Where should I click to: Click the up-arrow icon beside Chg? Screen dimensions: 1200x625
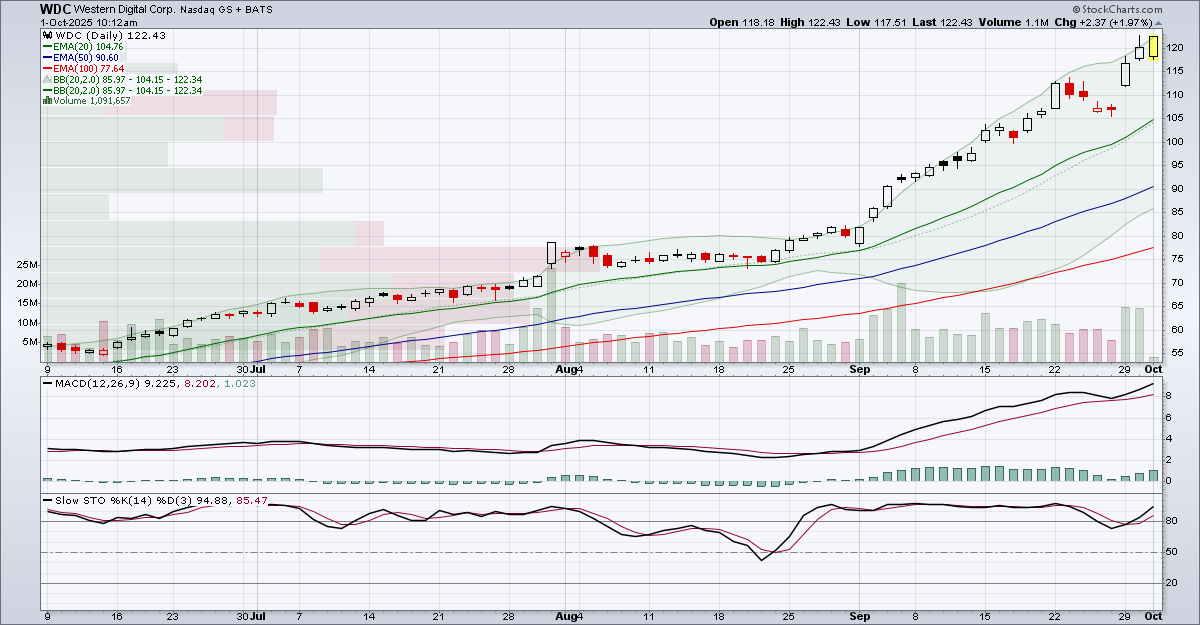tap(1159, 21)
